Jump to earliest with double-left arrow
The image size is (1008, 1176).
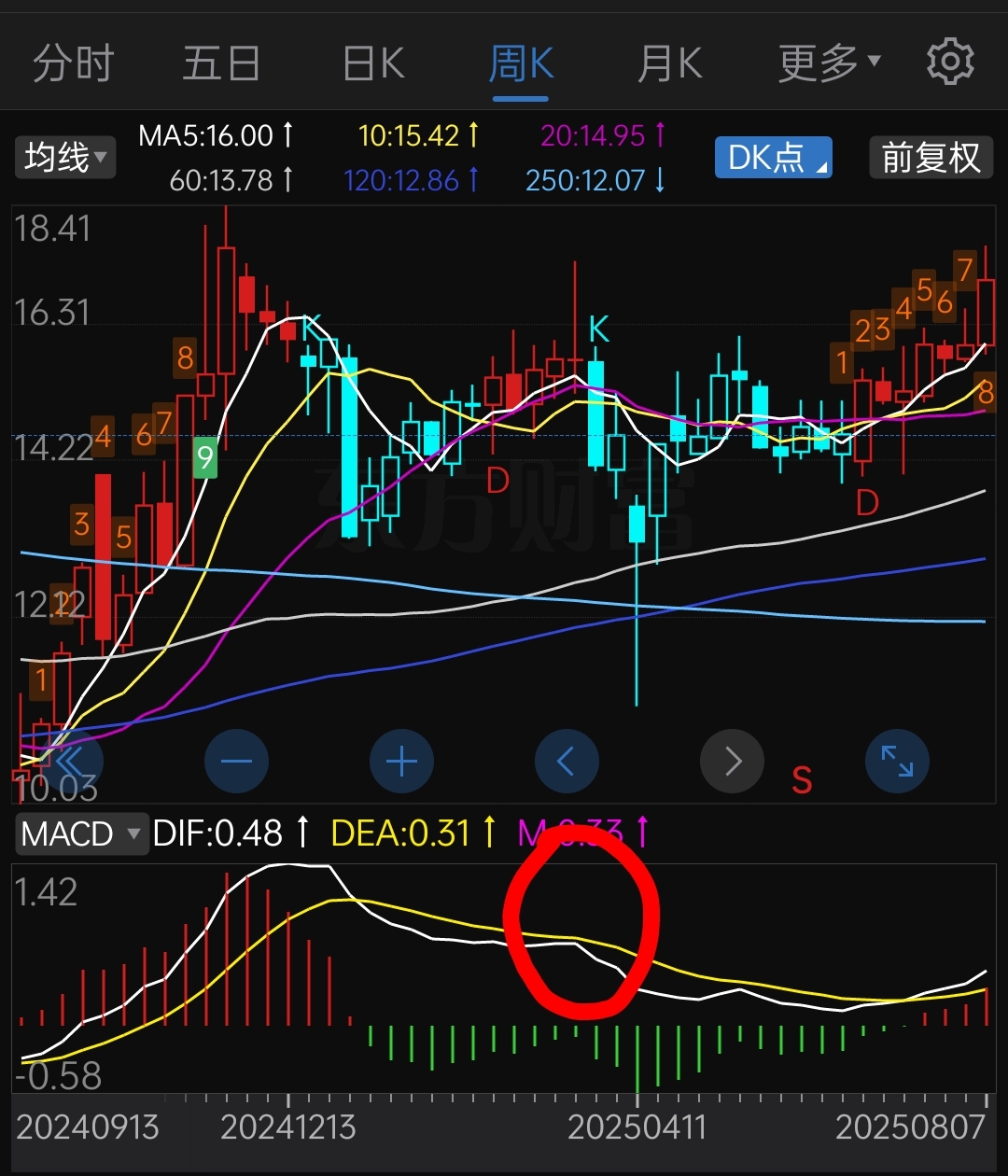[x=71, y=762]
